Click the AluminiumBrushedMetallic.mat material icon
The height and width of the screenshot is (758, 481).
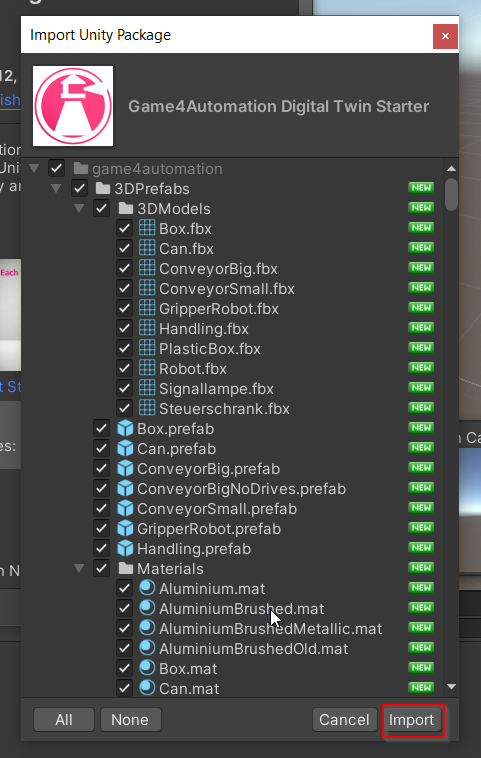(x=147, y=628)
